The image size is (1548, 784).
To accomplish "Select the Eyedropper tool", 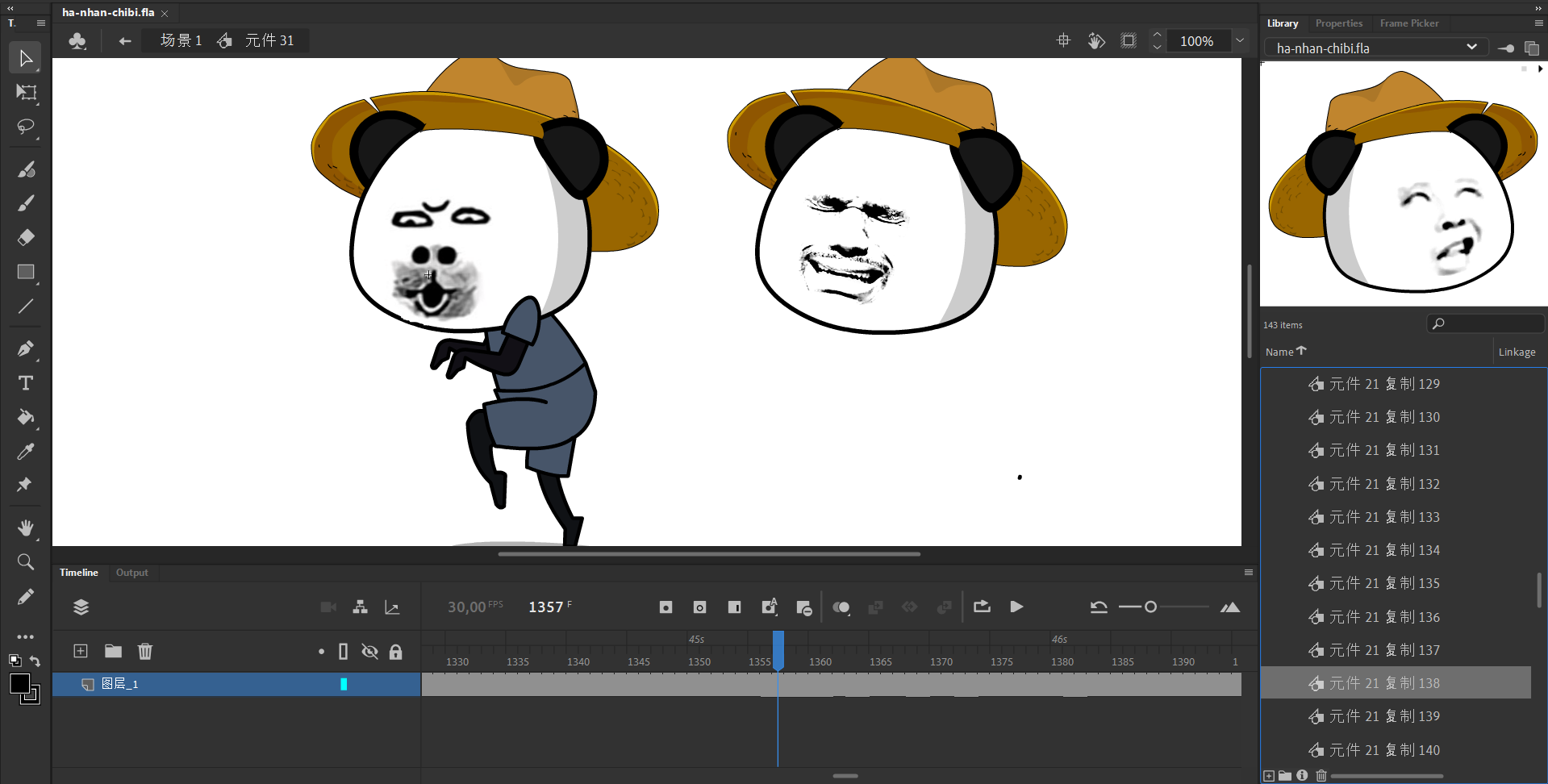I will click(26, 452).
